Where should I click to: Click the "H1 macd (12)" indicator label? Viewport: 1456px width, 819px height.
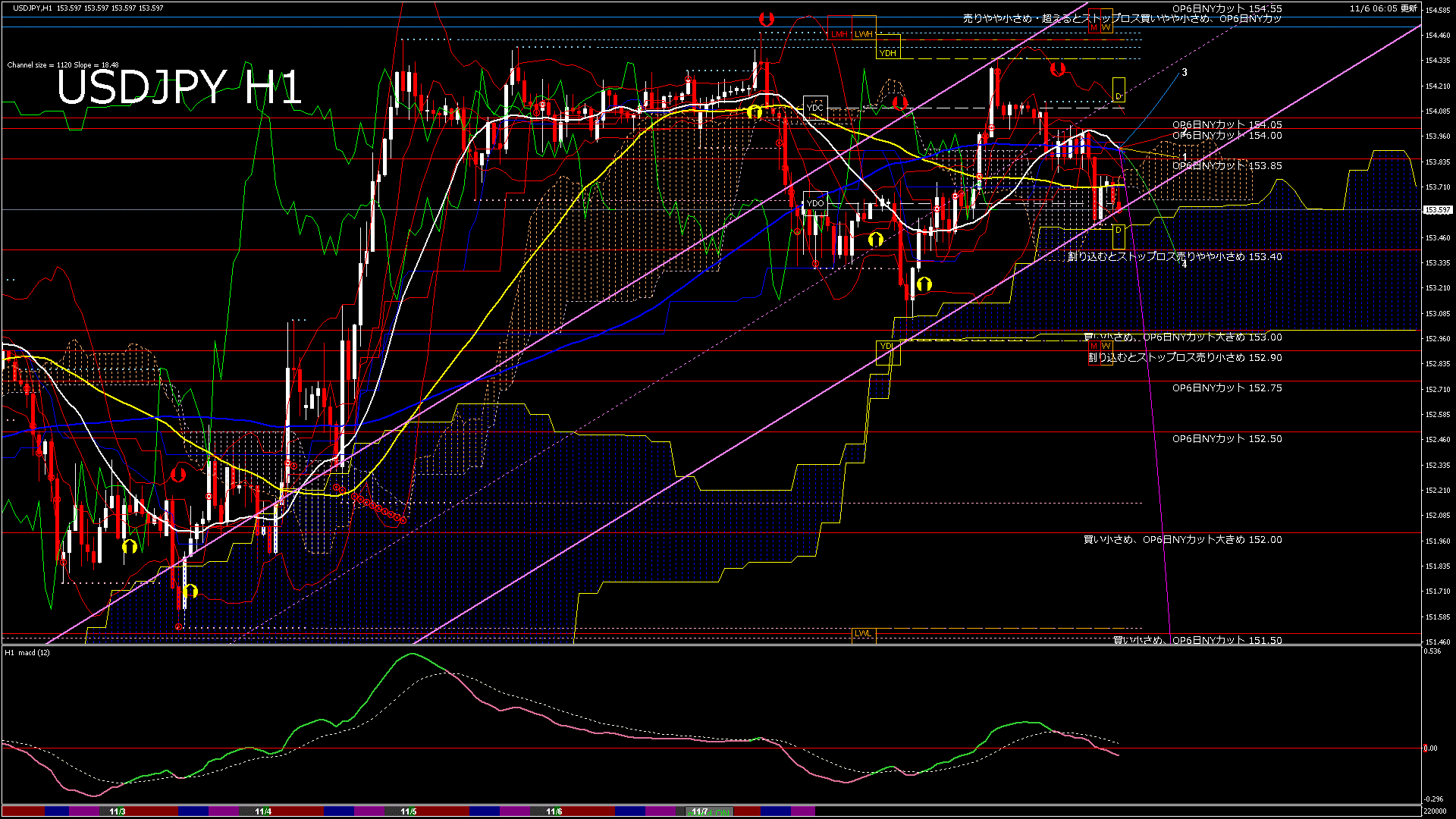(27, 652)
